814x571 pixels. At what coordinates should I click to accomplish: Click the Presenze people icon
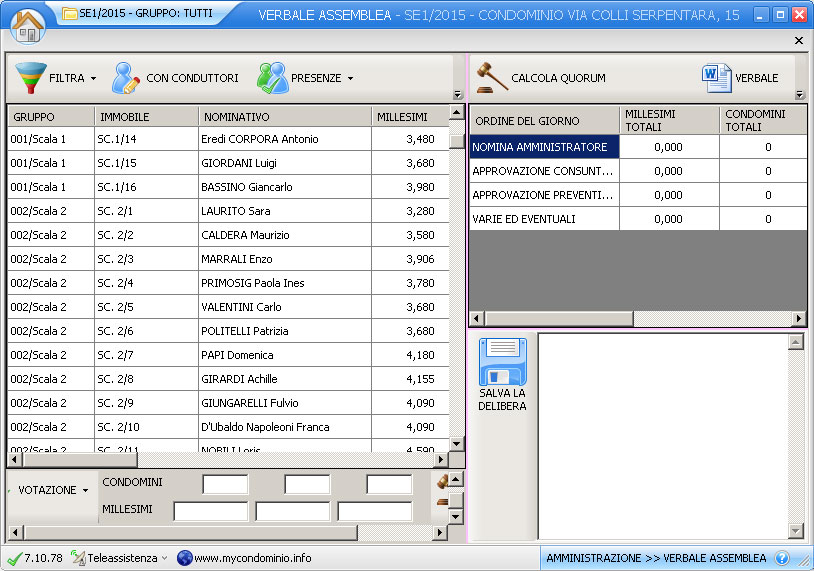tap(272, 77)
